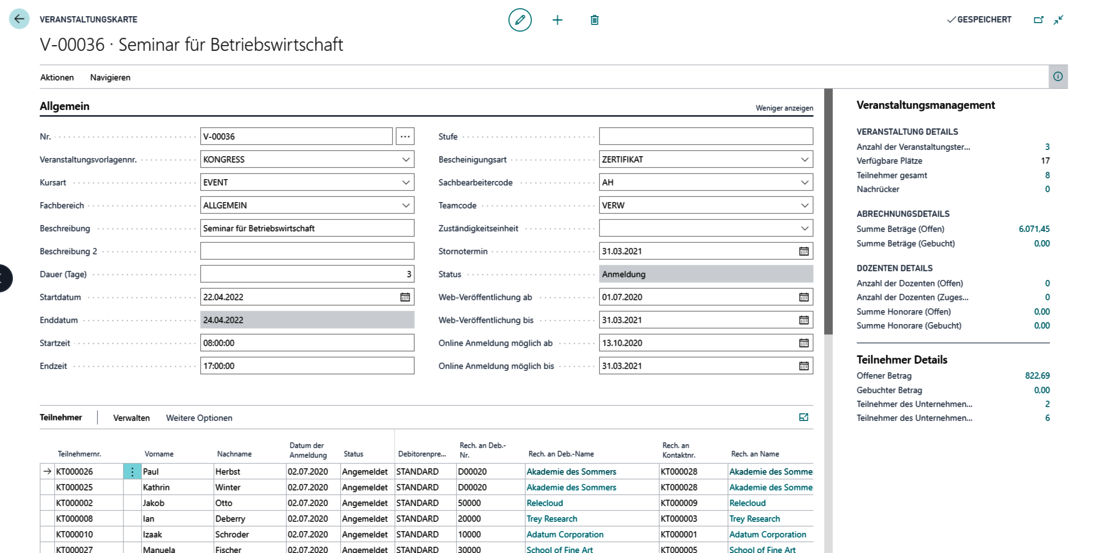Collapse the Allgemein section header

(x=65, y=107)
